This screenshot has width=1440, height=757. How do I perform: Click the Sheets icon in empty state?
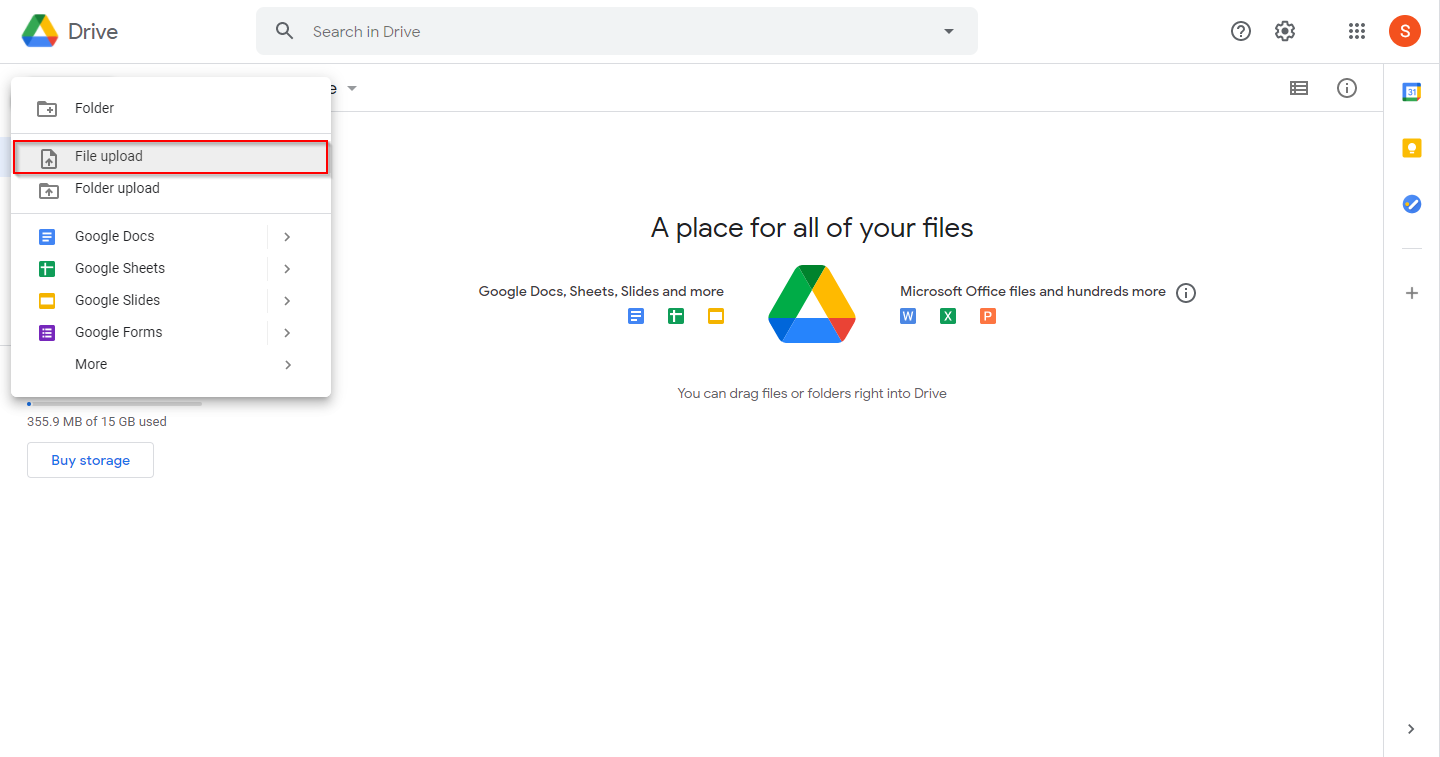coord(676,316)
